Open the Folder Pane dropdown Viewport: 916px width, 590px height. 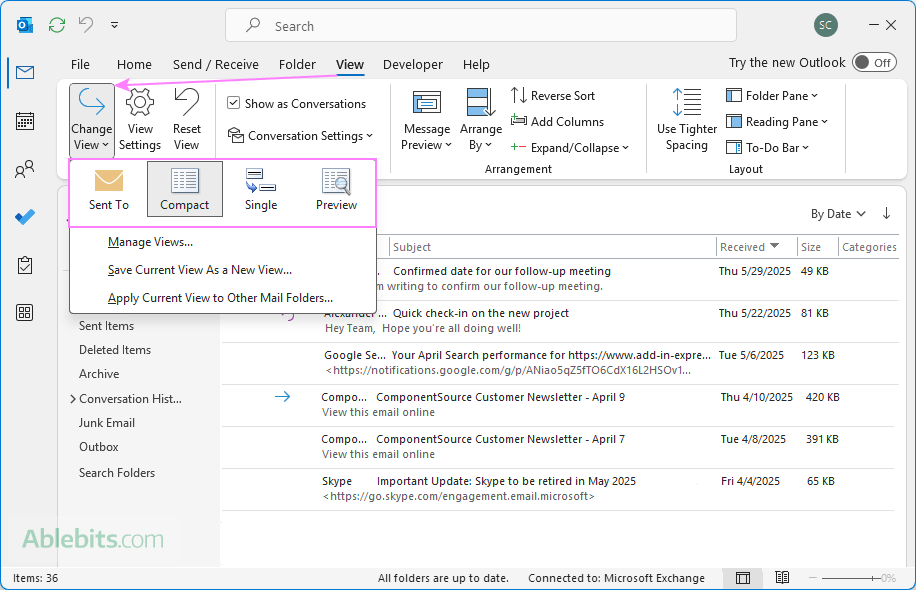[x=772, y=95]
